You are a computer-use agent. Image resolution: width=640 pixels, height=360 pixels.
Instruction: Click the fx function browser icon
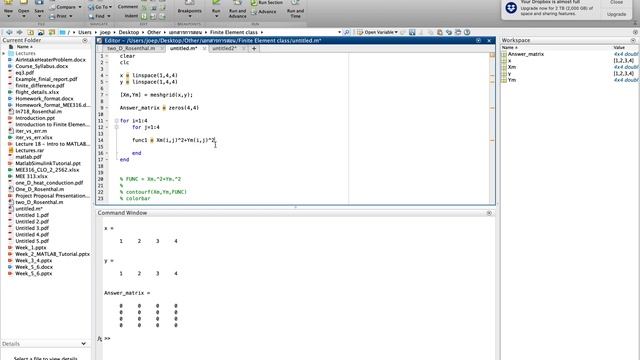coord(100,339)
